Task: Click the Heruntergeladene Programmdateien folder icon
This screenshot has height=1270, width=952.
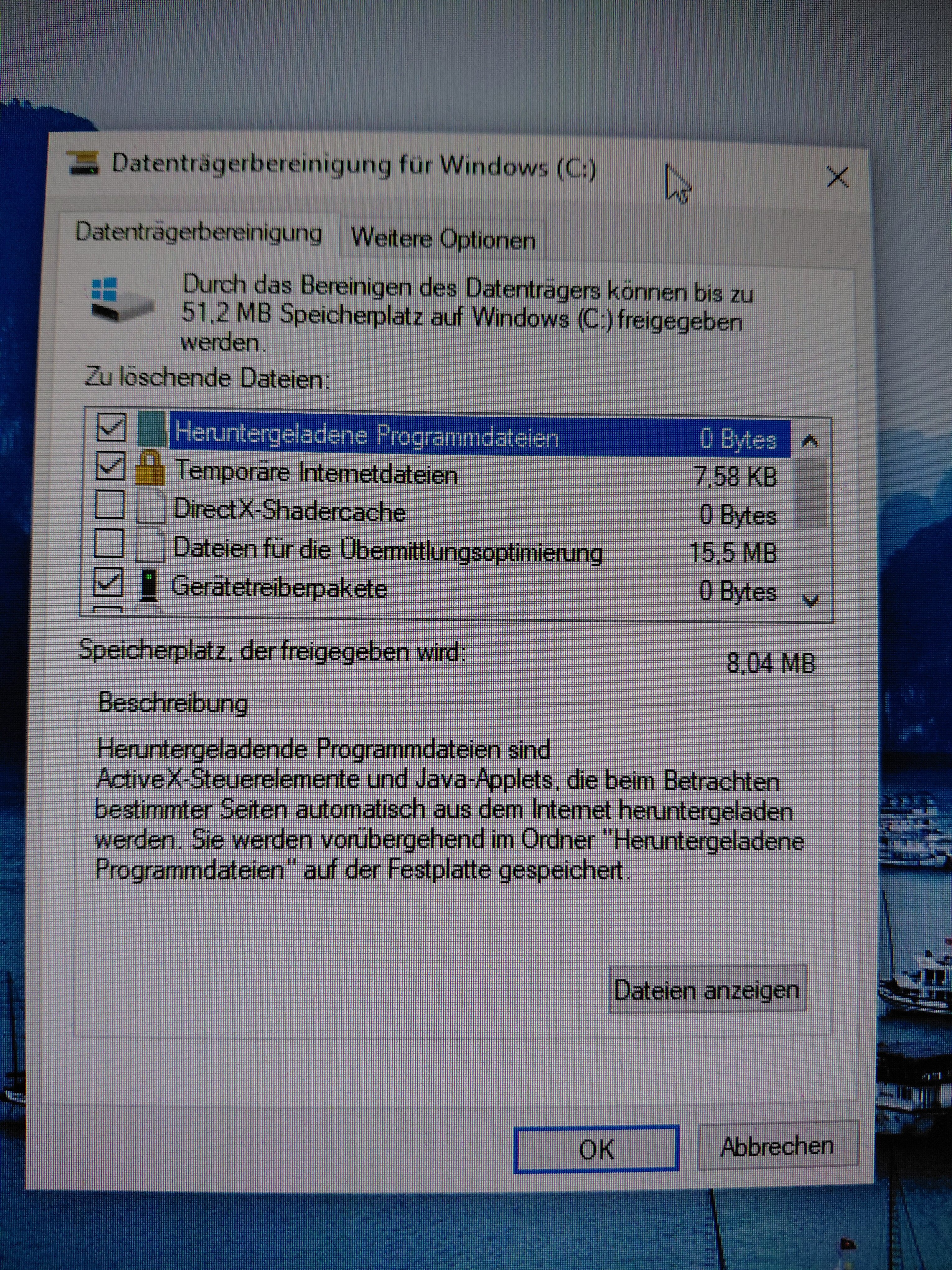Action: (152, 429)
